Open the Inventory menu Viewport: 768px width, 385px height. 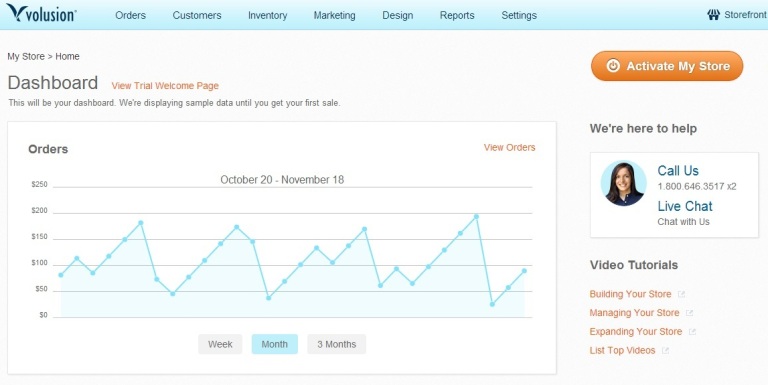click(267, 15)
